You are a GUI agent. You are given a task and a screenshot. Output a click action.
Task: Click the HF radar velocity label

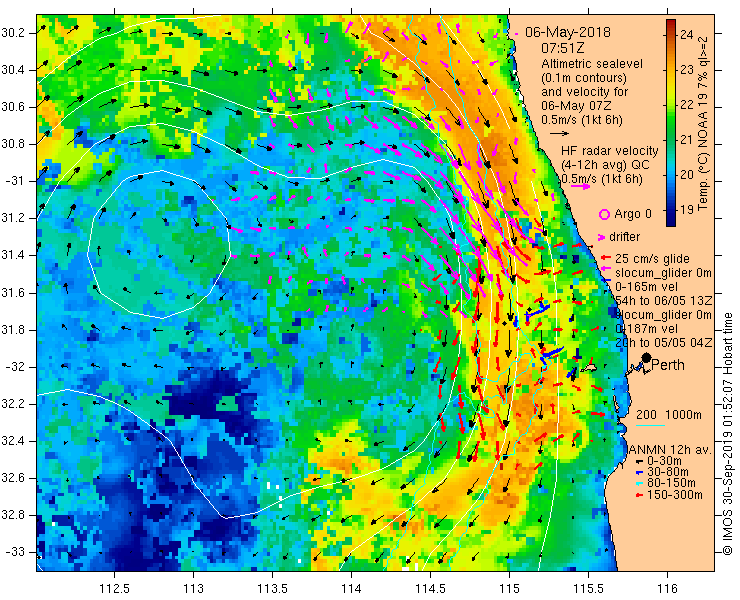pyautogui.click(x=610, y=151)
